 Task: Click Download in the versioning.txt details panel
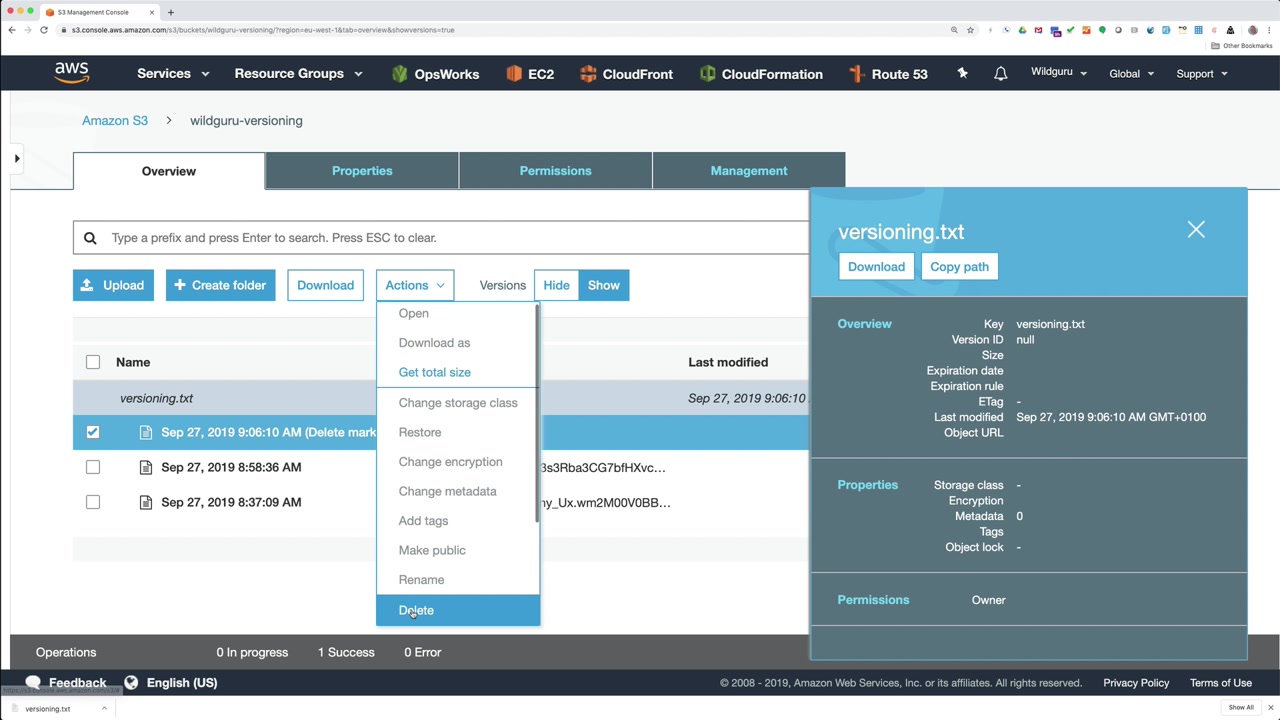click(x=876, y=267)
